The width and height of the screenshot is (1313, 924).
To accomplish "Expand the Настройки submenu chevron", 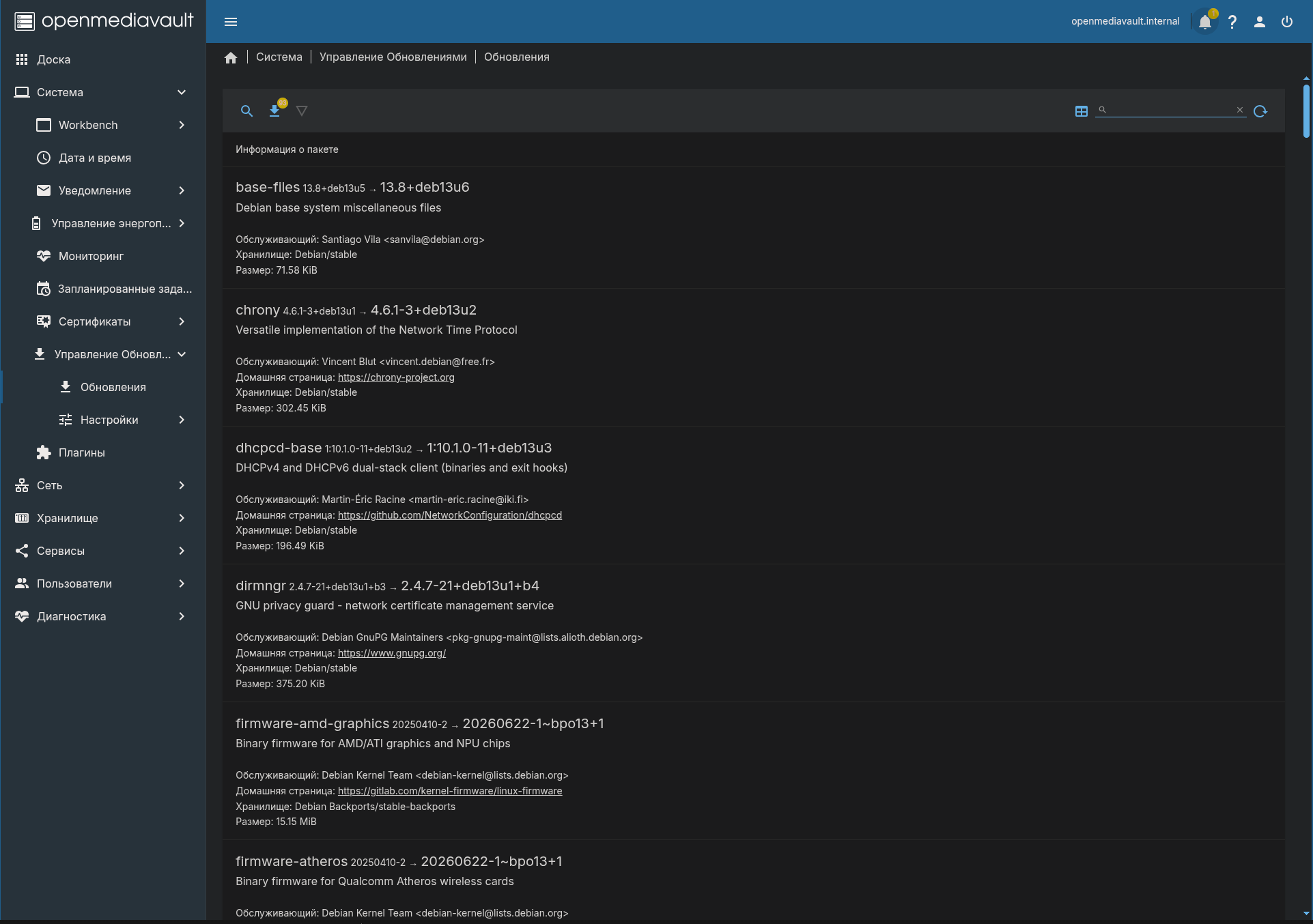I will [182, 420].
